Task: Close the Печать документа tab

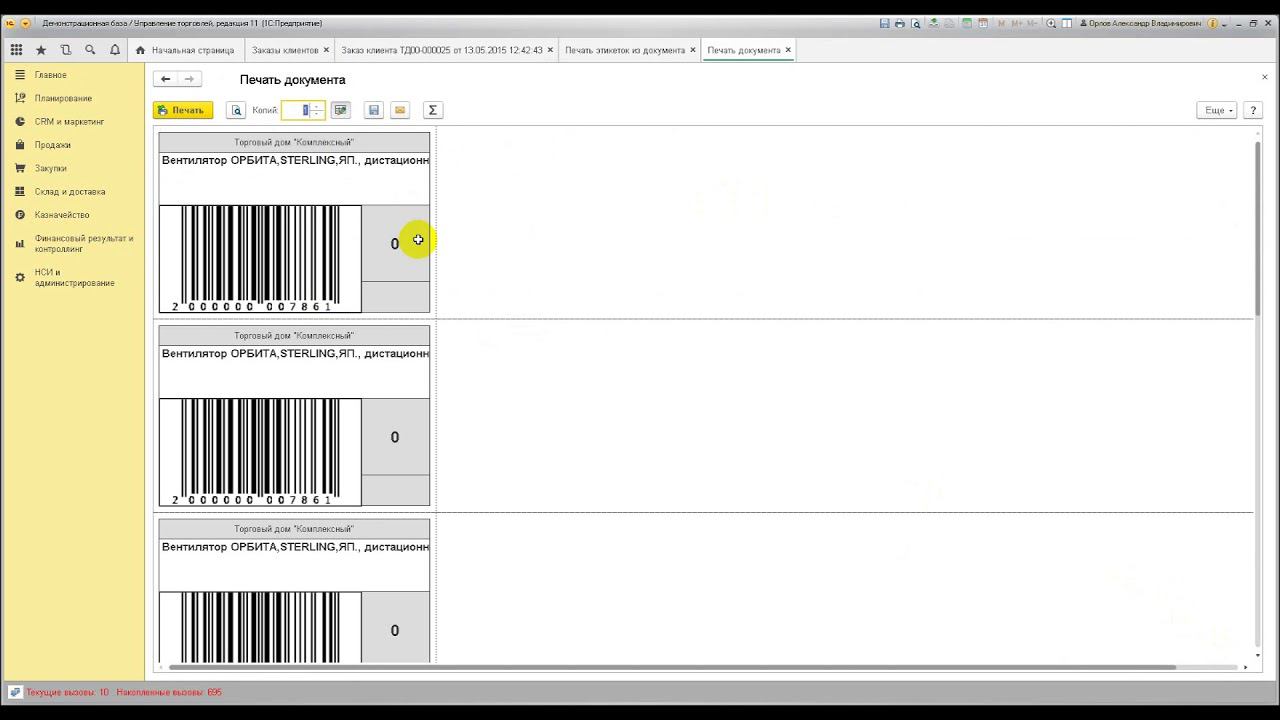Action: point(788,50)
